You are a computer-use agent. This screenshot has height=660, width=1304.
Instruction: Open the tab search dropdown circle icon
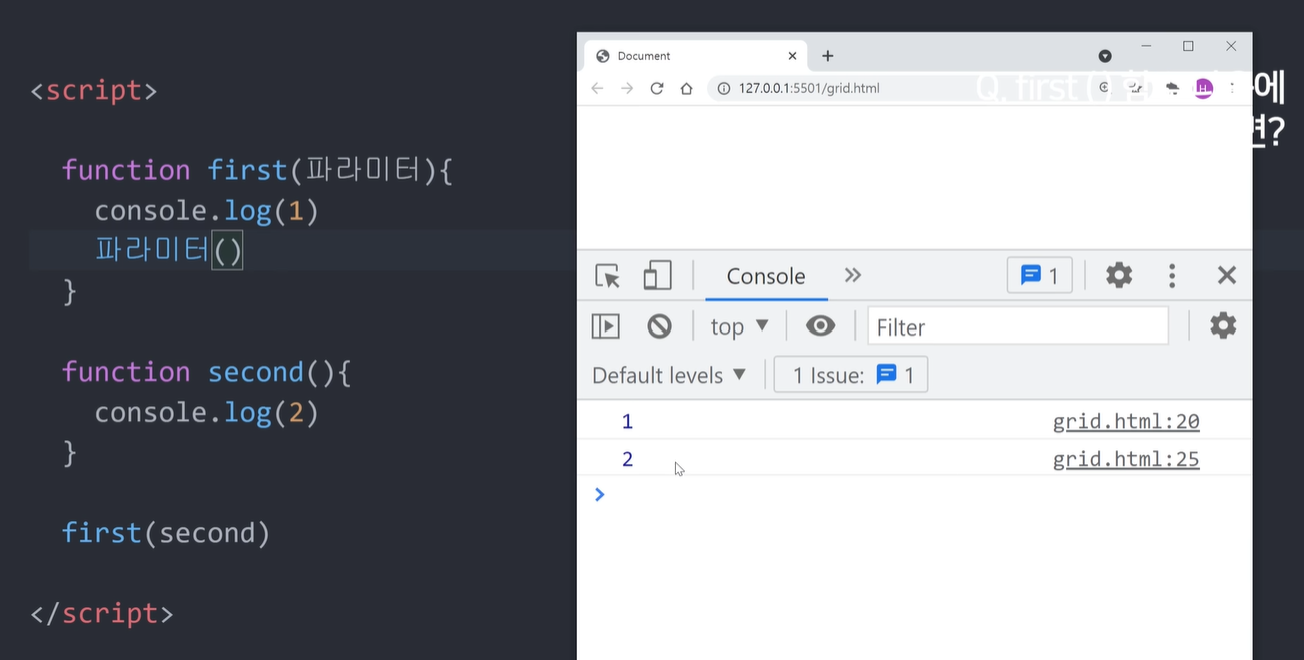coord(1105,56)
